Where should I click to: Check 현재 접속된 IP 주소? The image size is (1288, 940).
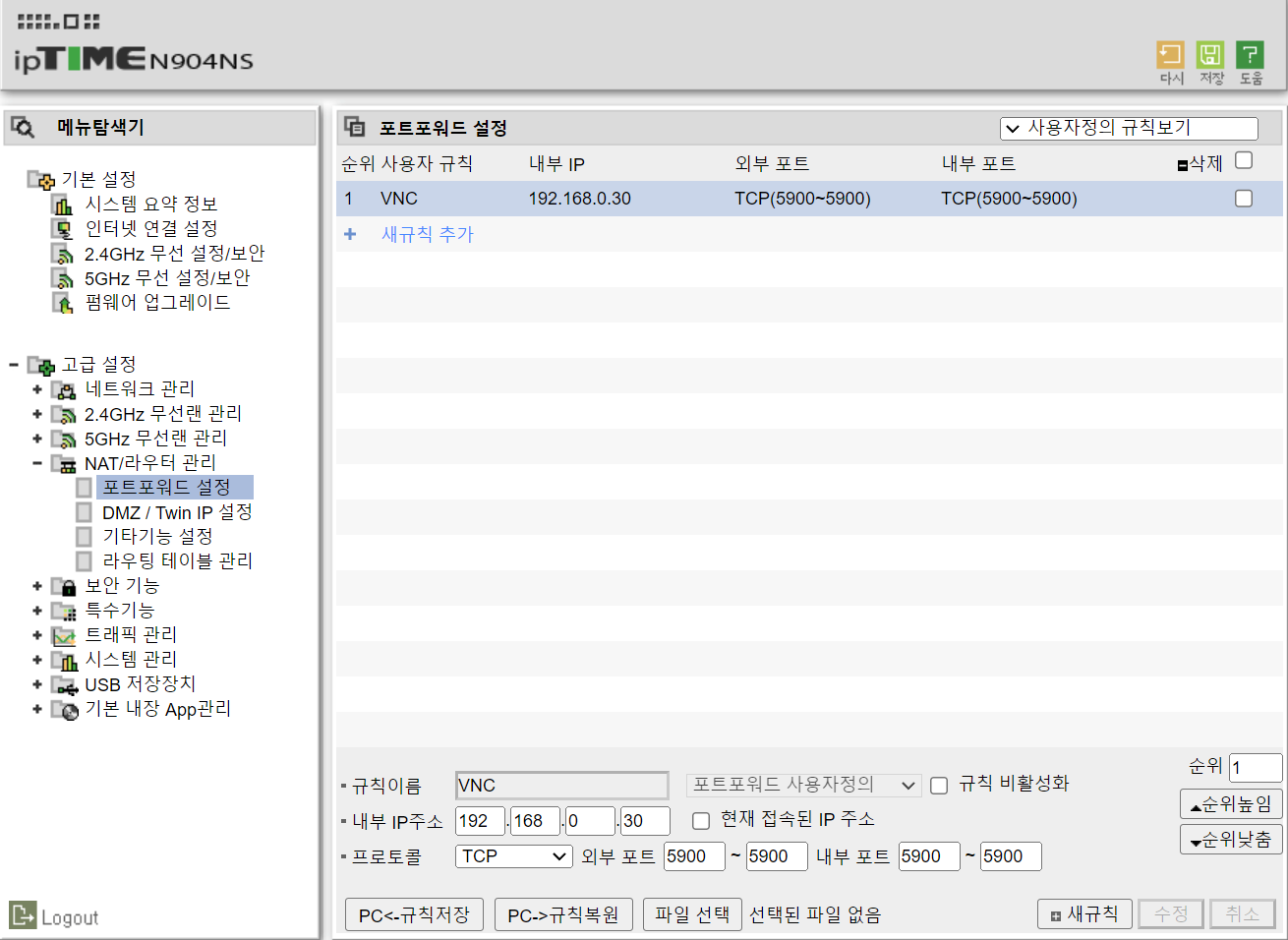(x=701, y=820)
